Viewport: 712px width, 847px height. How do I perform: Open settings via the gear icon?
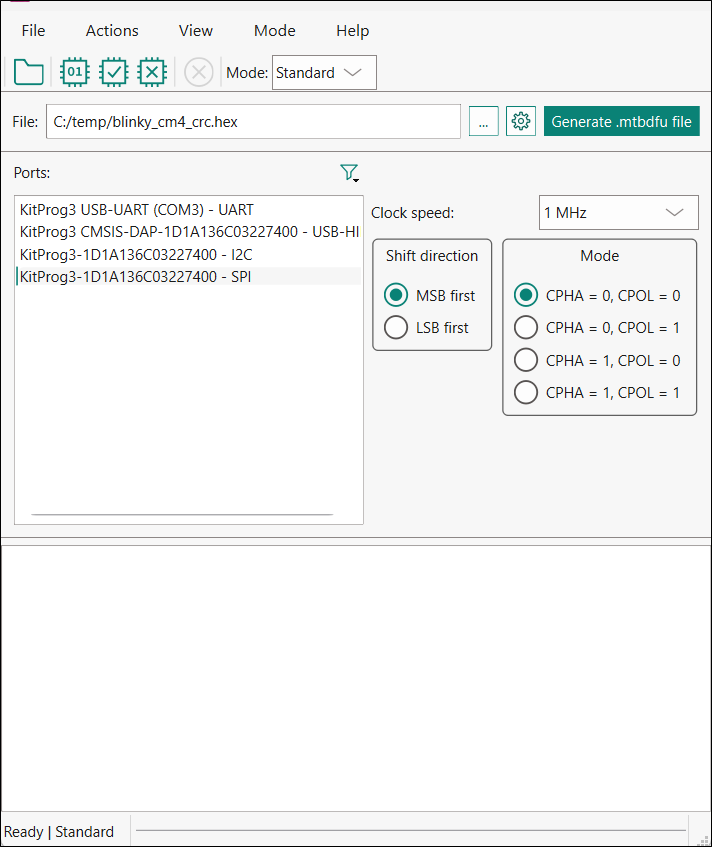(521, 121)
